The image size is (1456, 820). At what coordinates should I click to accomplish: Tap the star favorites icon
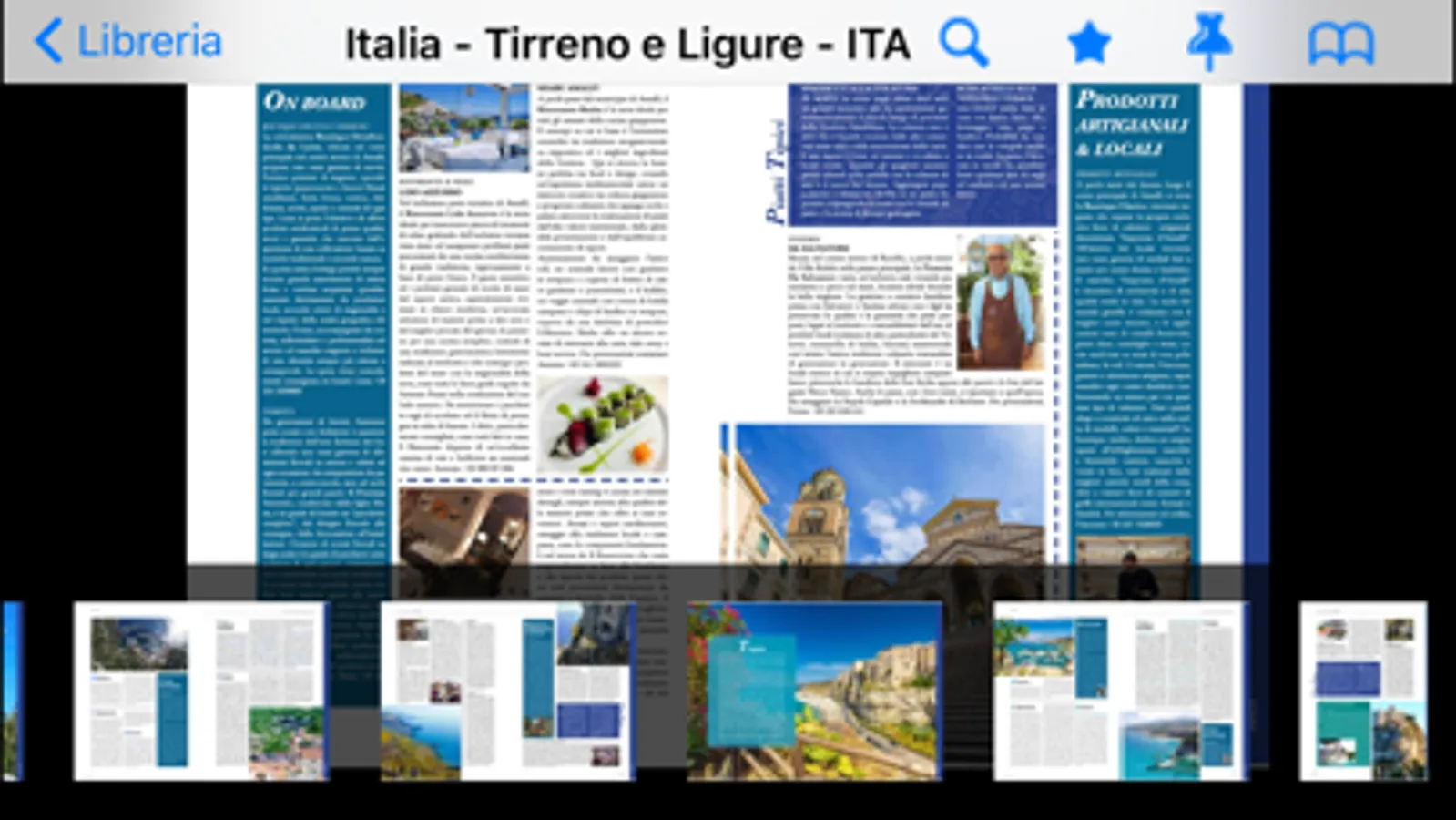pos(1088,43)
